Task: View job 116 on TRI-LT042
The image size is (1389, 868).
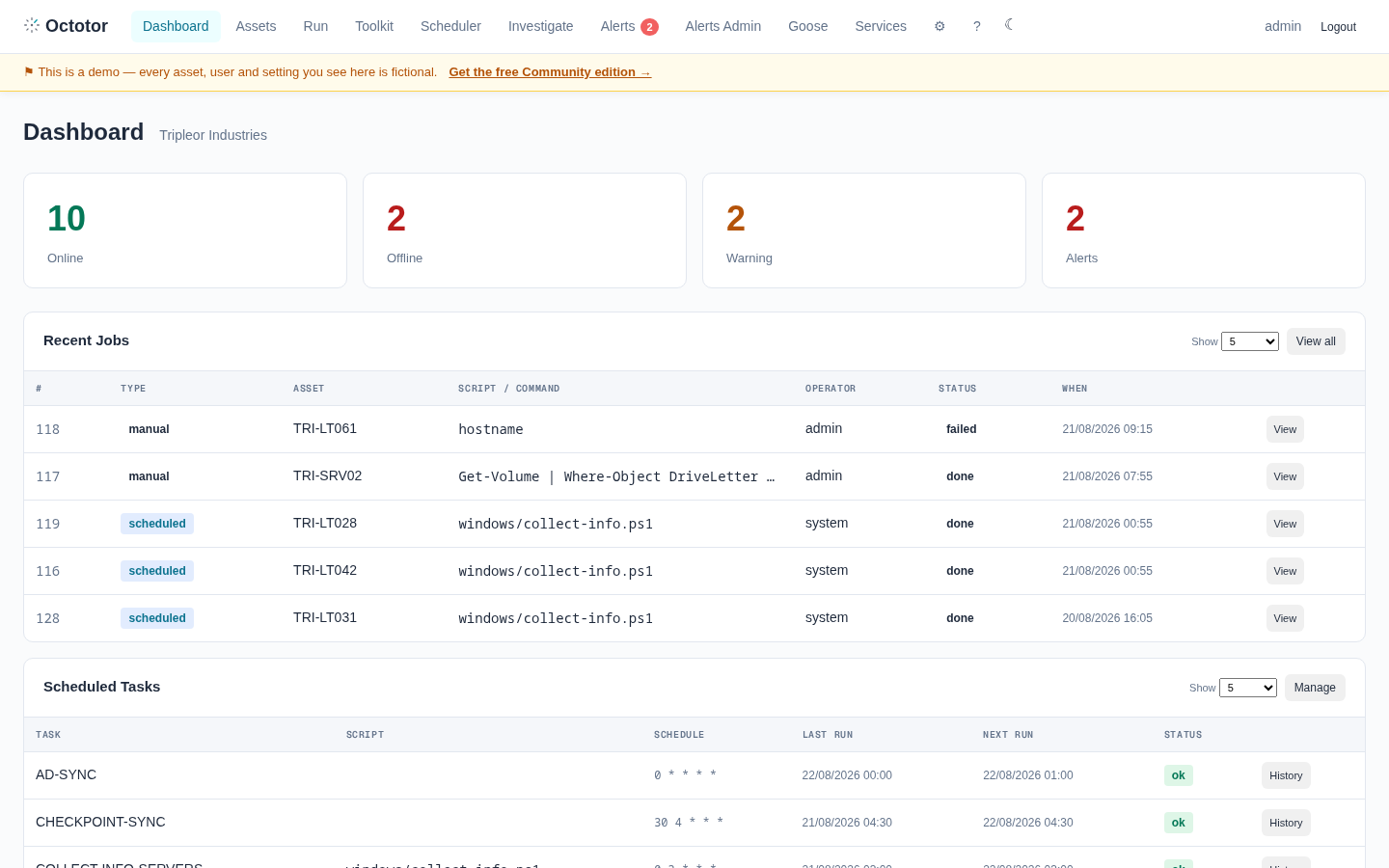Action: 1285,571
